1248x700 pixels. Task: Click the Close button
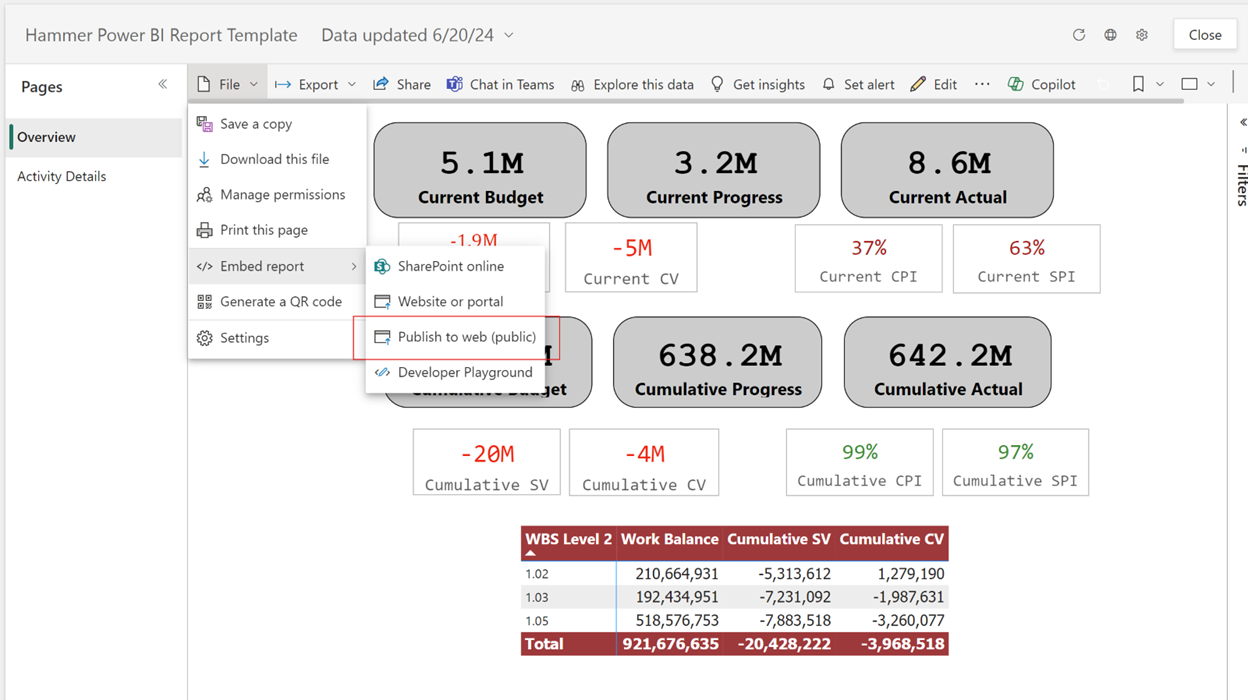click(1204, 35)
